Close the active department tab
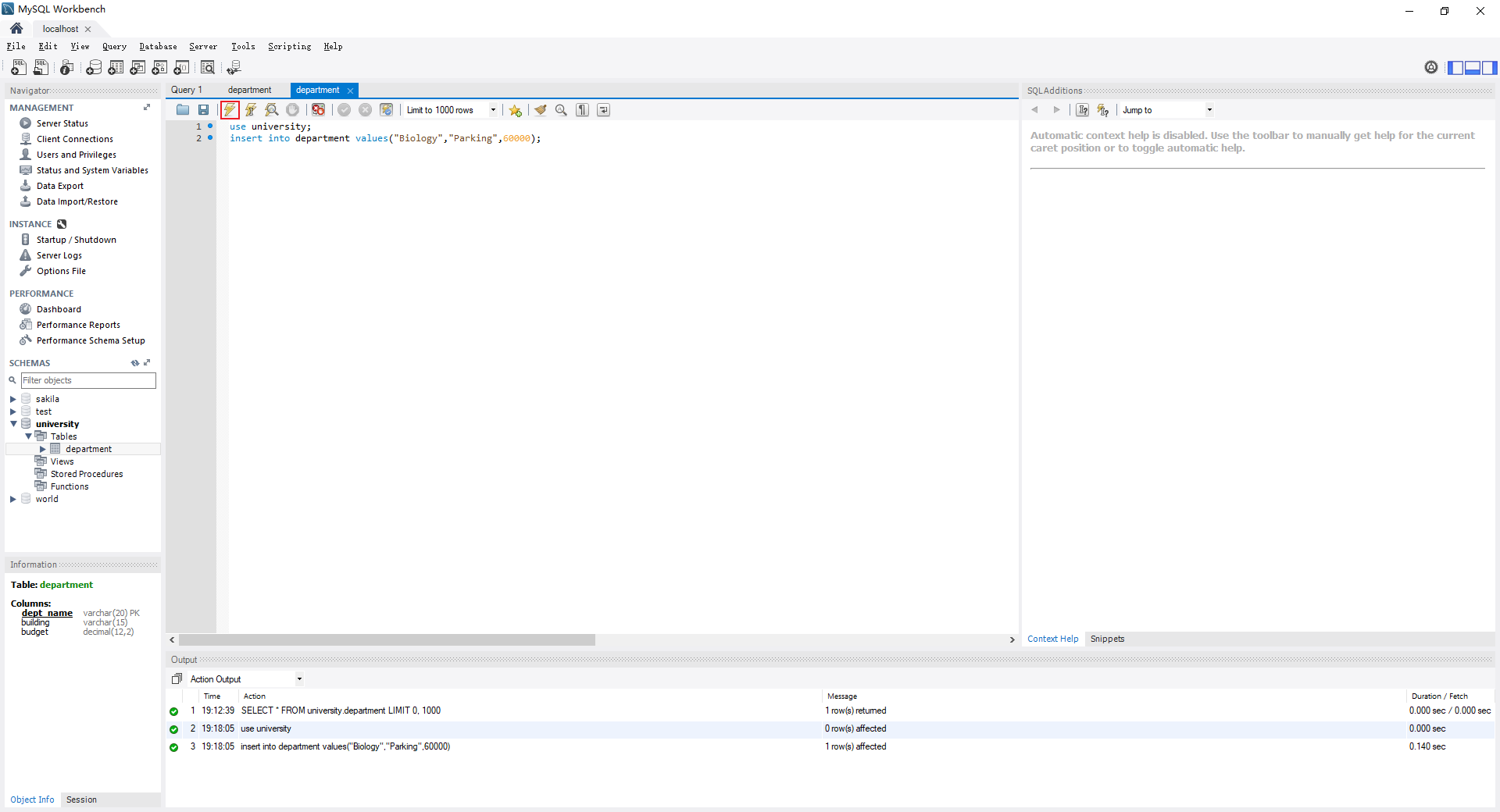1500x812 pixels. pyautogui.click(x=350, y=91)
